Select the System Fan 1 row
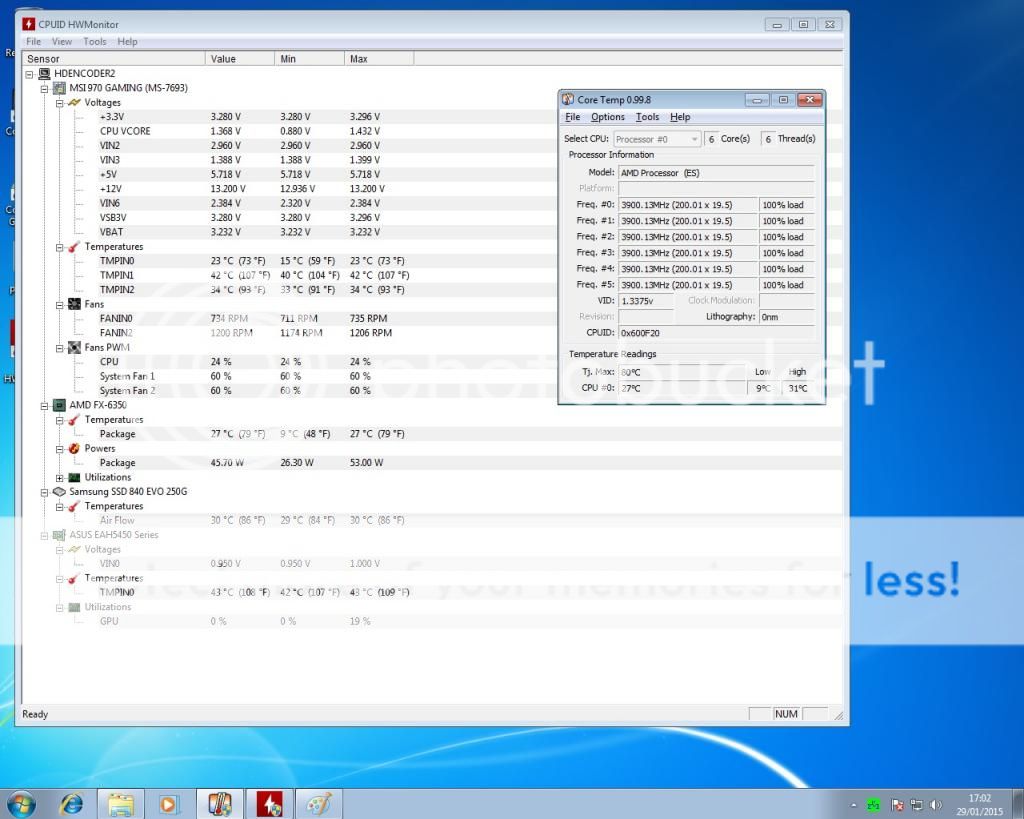1024x819 pixels. pyautogui.click(x=432, y=376)
